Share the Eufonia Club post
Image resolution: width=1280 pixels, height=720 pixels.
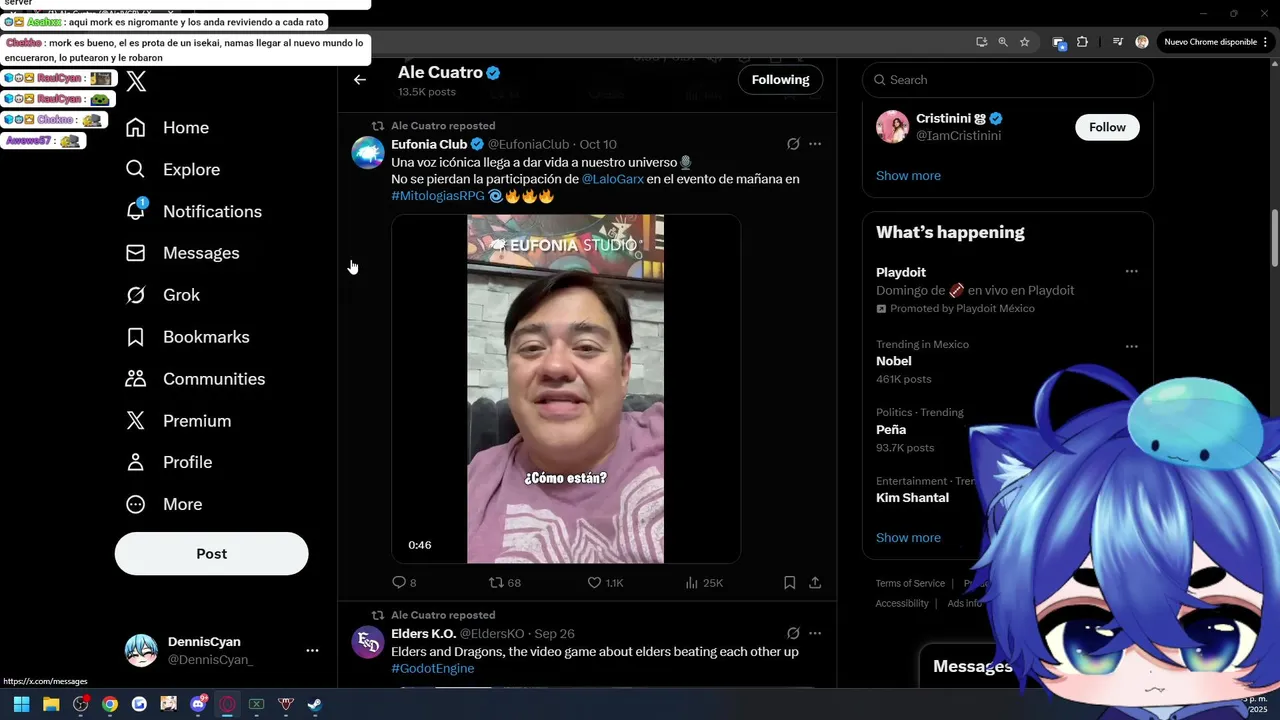pyautogui.click(x=815, y=582)
